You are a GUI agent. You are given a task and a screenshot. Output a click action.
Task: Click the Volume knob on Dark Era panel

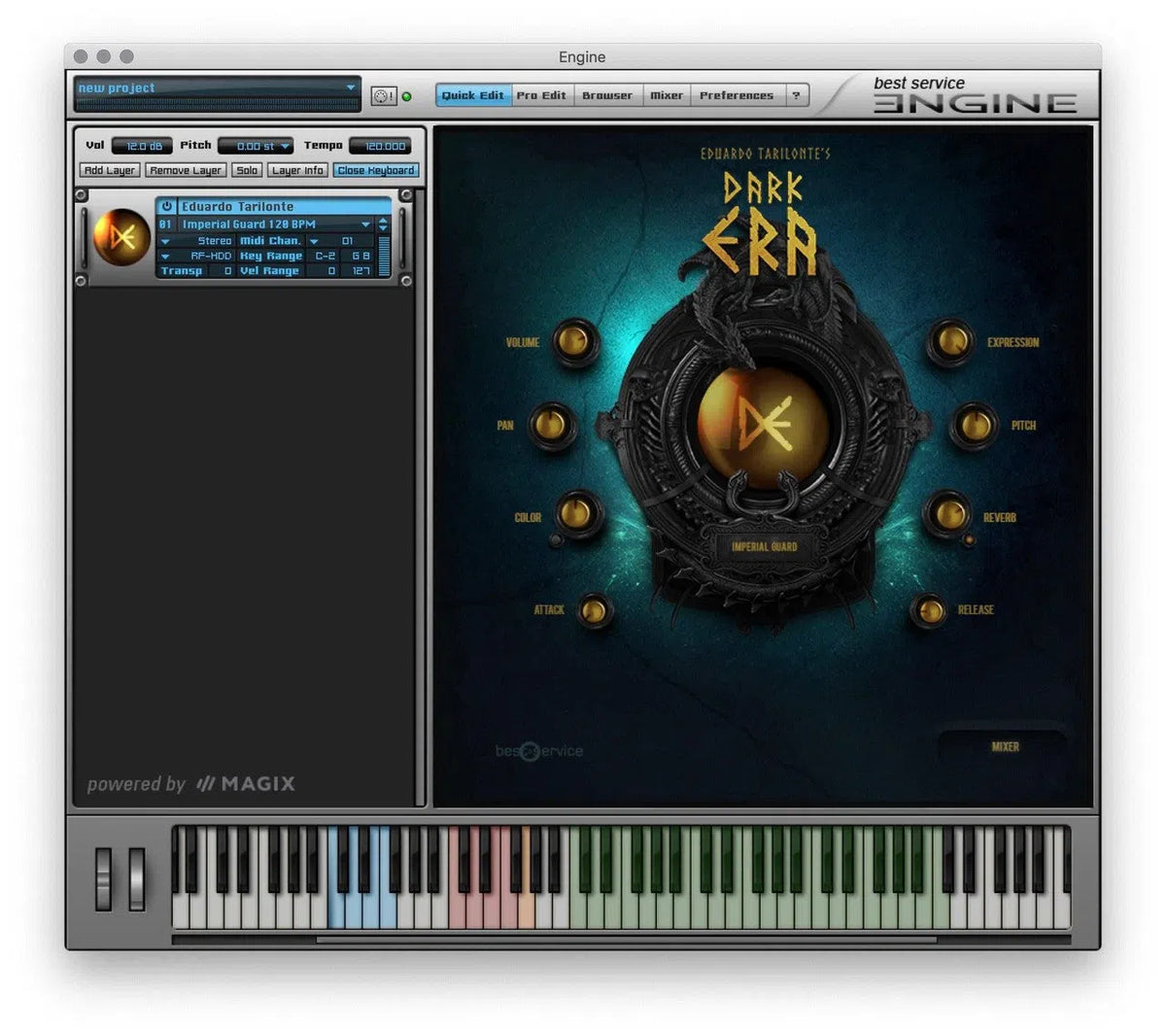(574, 342)
